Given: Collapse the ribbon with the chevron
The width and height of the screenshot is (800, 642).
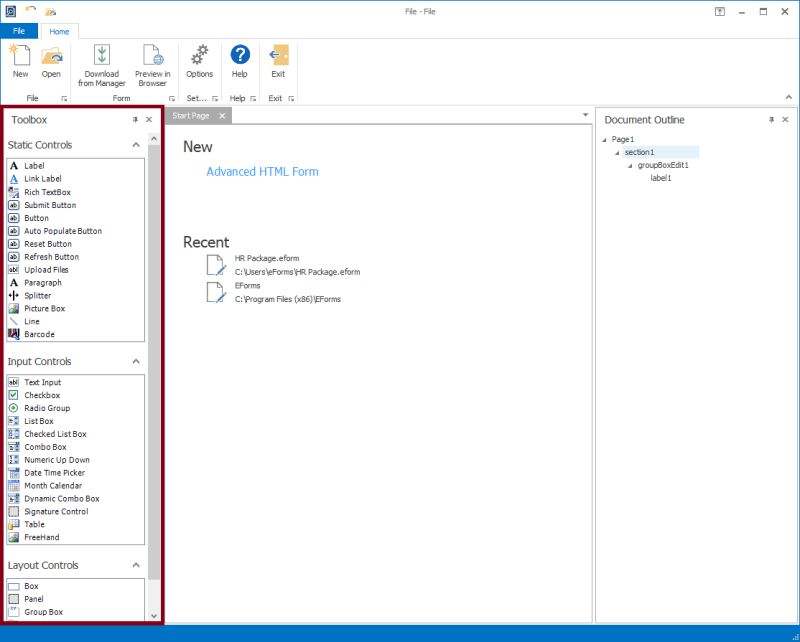Looking at the screenshot, I should point(788,97).
